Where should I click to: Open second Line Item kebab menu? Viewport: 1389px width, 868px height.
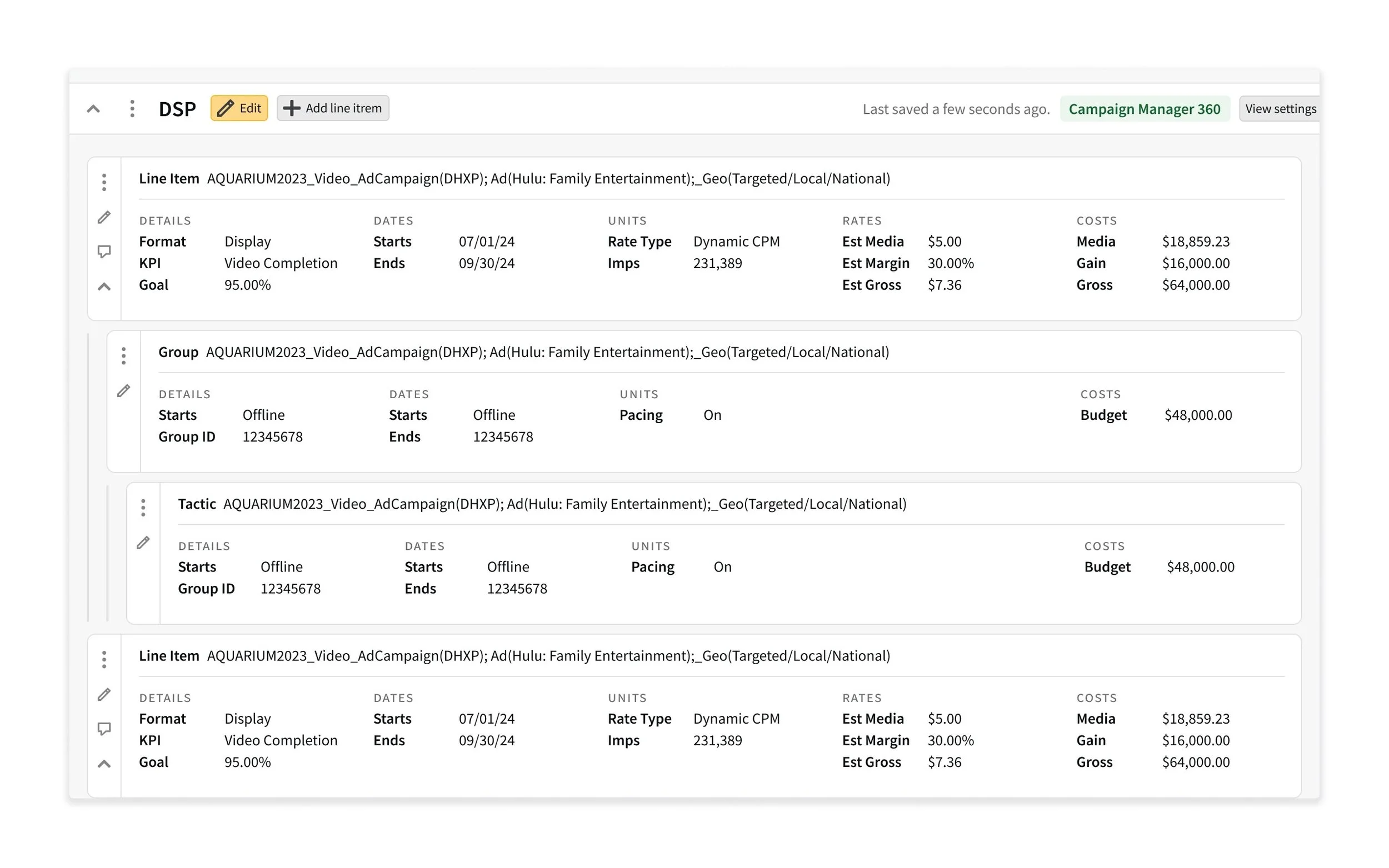pyautogui.click(x=104, y=660)
